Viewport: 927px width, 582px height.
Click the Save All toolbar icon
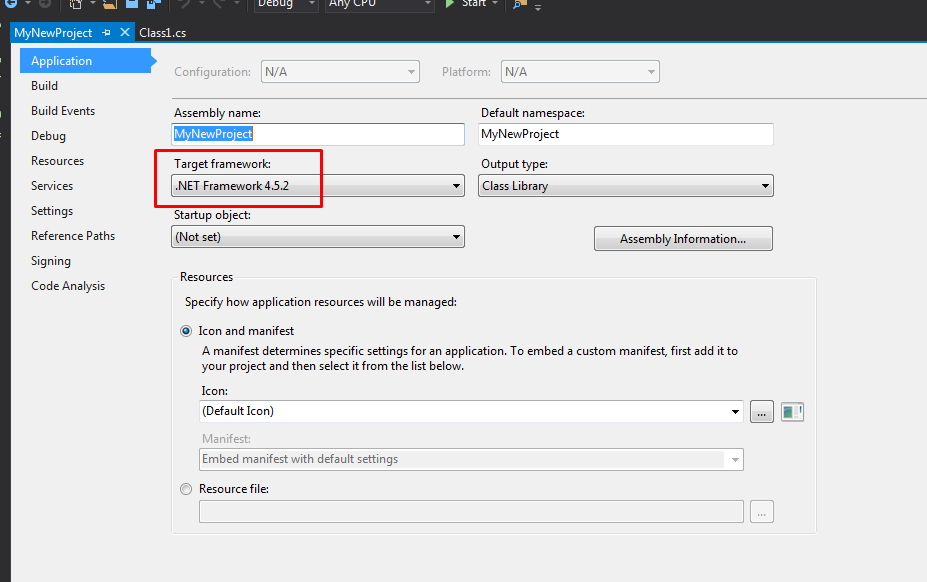(154, 4)
